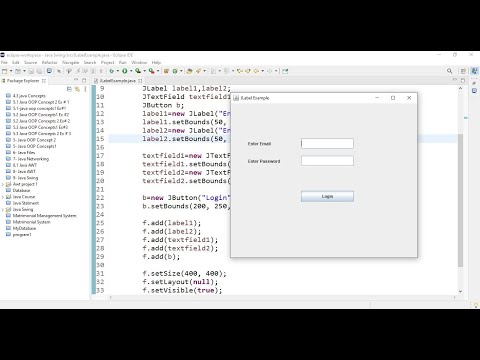This screenshot has width=480, height=360.
Task: Select the Matrimonial Management System project
Action: point(45,216)
